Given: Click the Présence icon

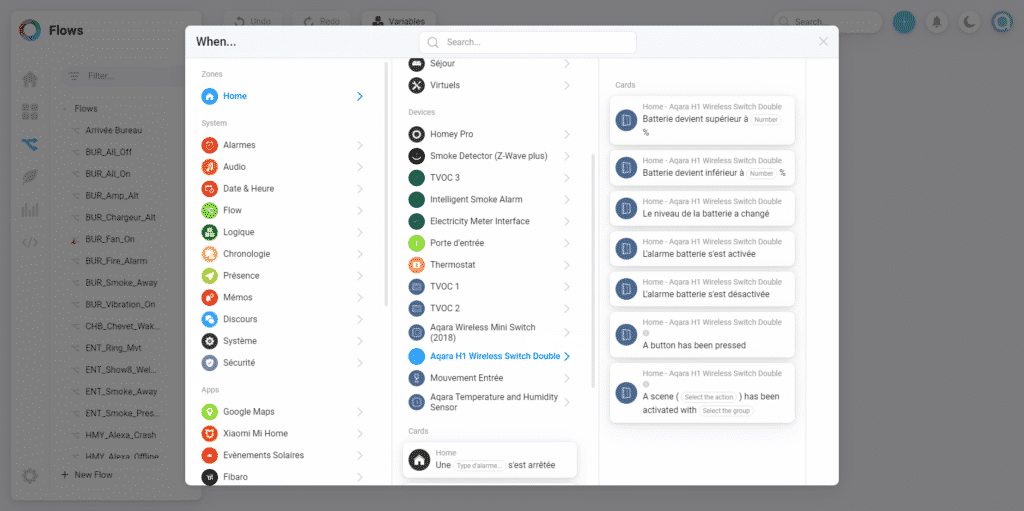Looking at the screenshot, I should [x=210, y=276].
